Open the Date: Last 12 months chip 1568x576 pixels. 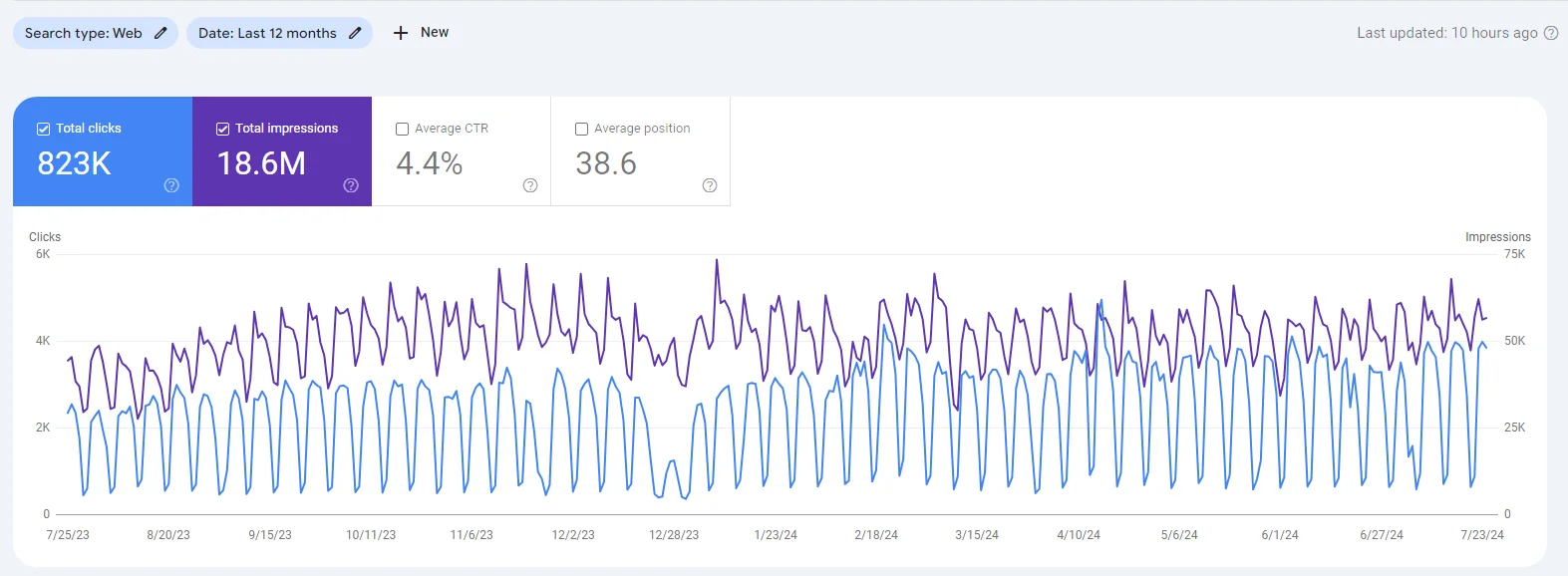[267, 33]
